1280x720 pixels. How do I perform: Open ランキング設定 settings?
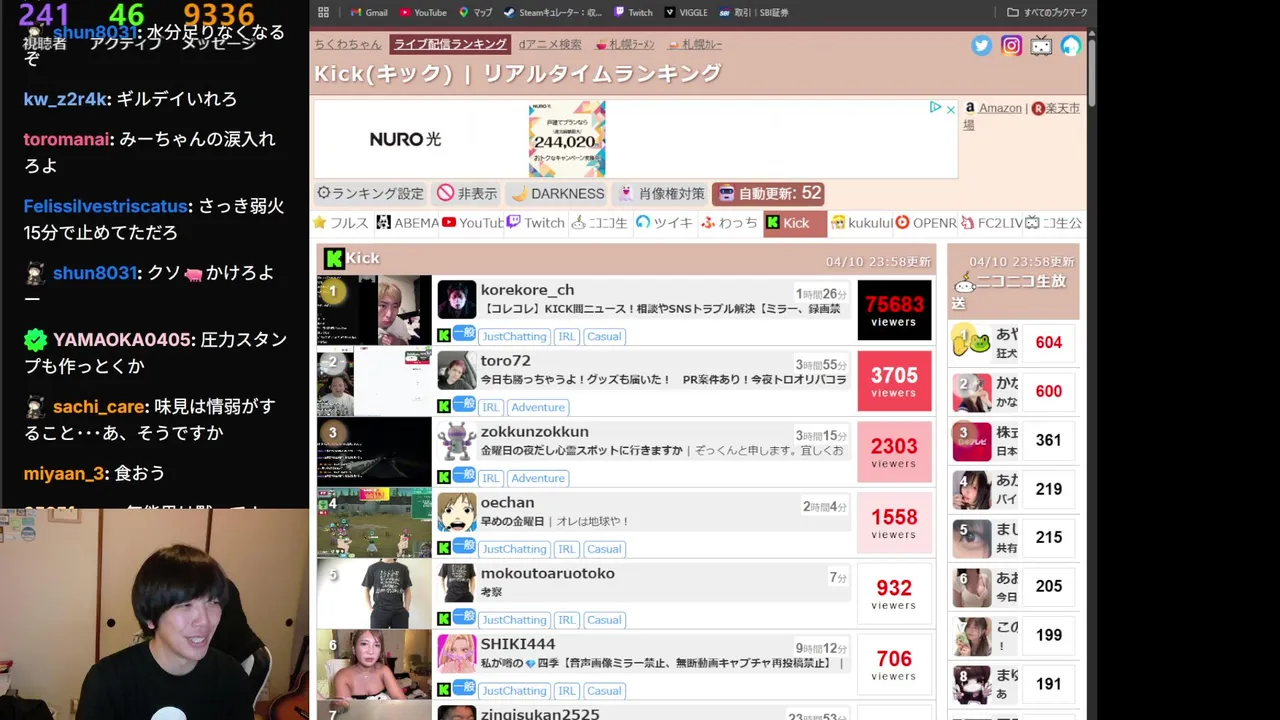370,193
